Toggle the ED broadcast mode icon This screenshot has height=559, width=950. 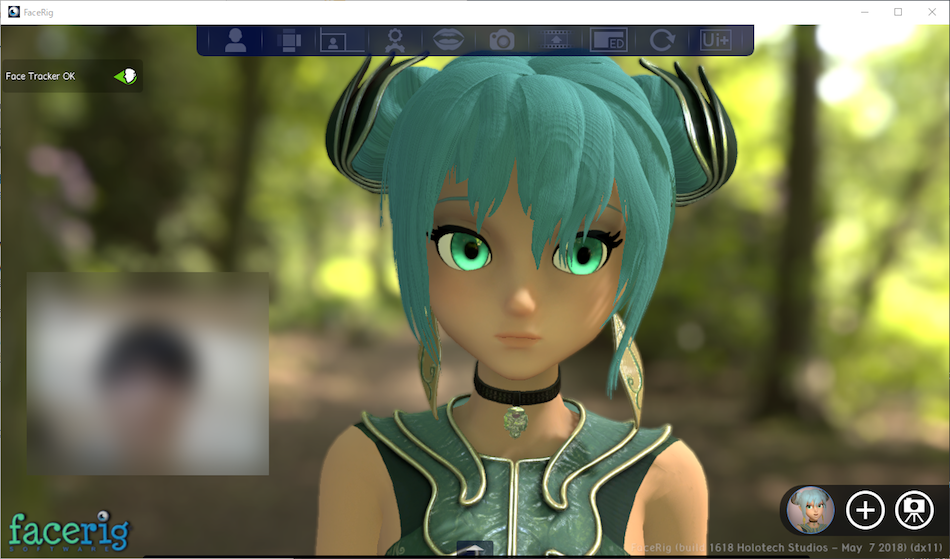point(608,40)
